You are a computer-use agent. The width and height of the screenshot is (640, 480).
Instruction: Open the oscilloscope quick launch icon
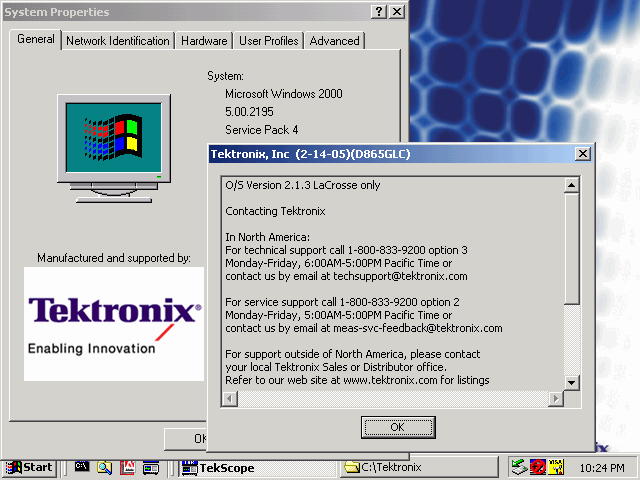pos(151,468)
